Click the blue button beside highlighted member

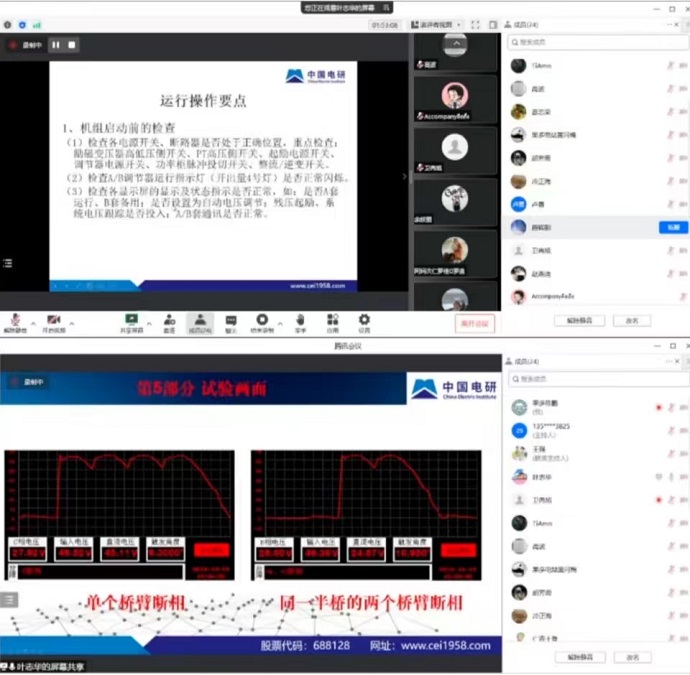[672, 227]
